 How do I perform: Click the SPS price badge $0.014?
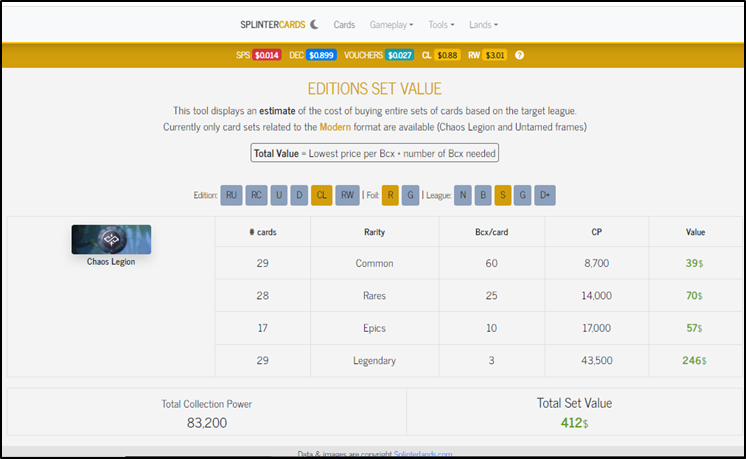click(266, 55)
